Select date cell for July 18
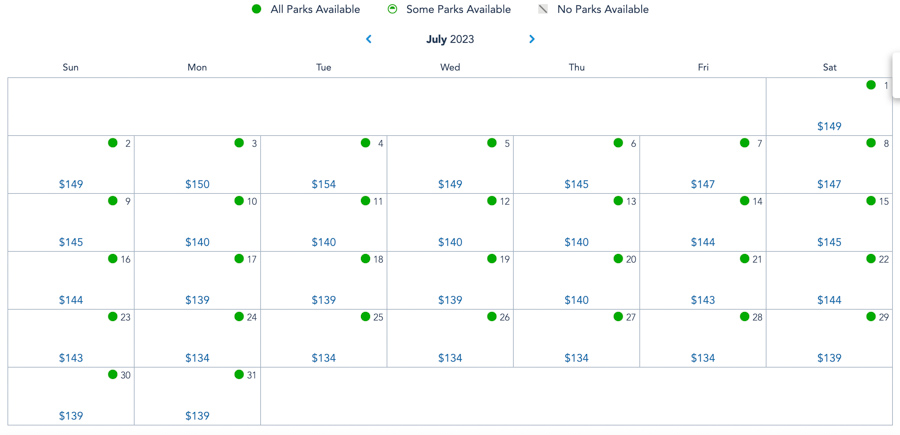 (324, 280)
